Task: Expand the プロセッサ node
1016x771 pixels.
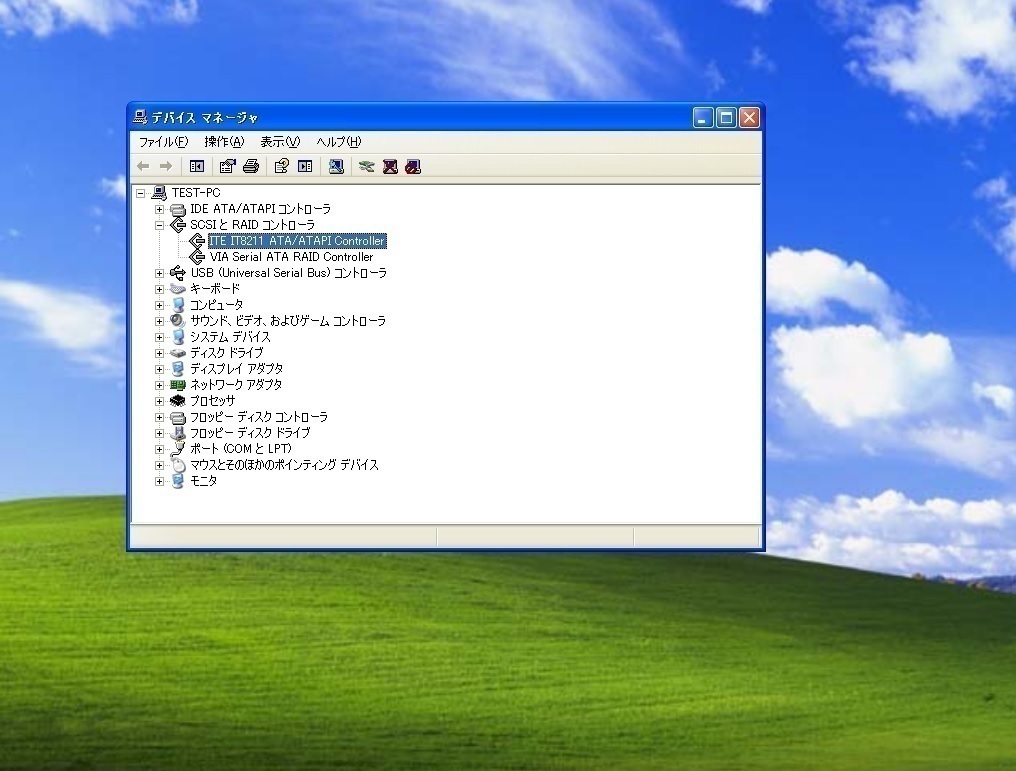Action: [x=159, y=401]
